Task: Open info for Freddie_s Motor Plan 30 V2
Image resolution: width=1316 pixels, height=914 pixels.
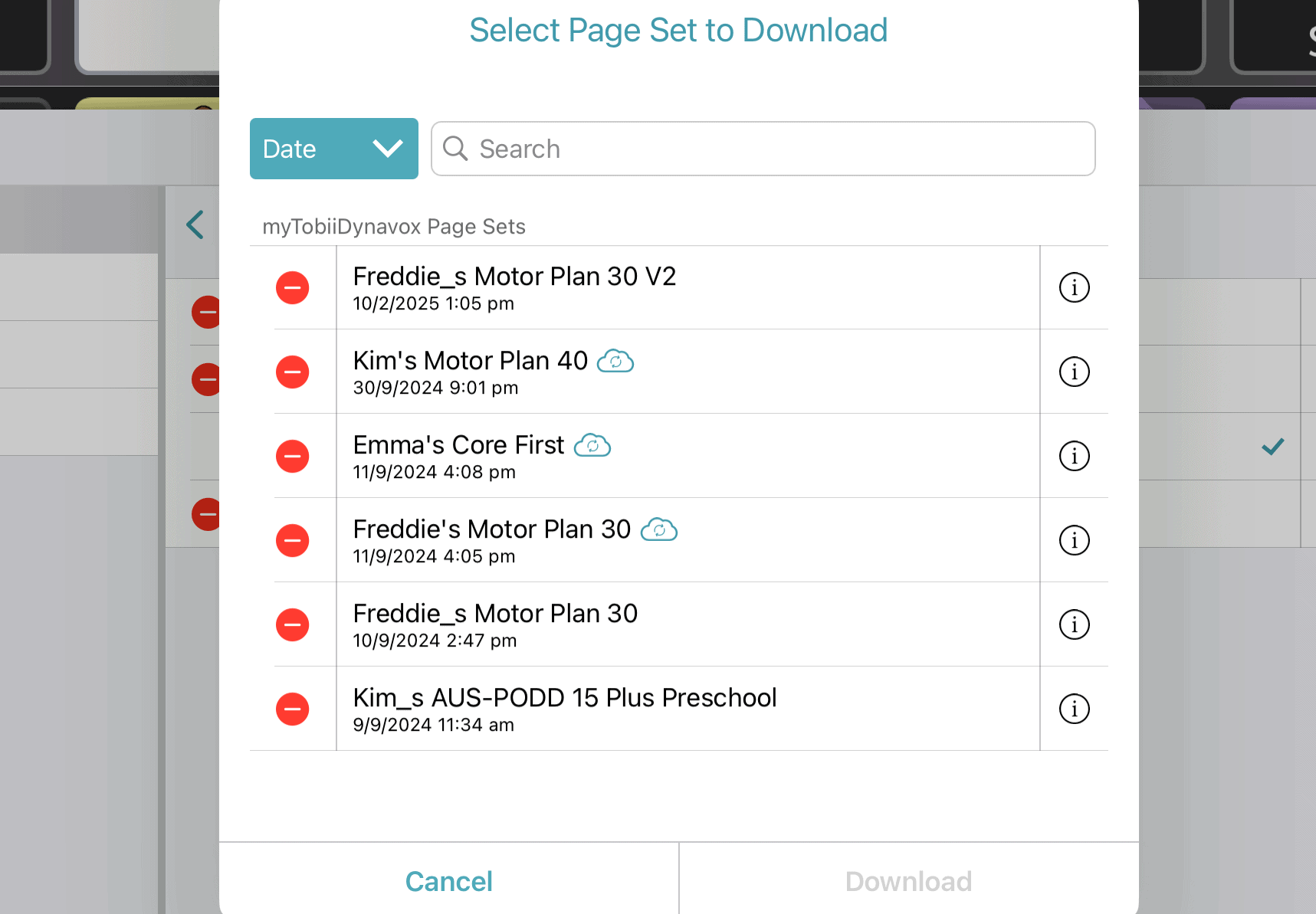Action: tap(1074, 288)
